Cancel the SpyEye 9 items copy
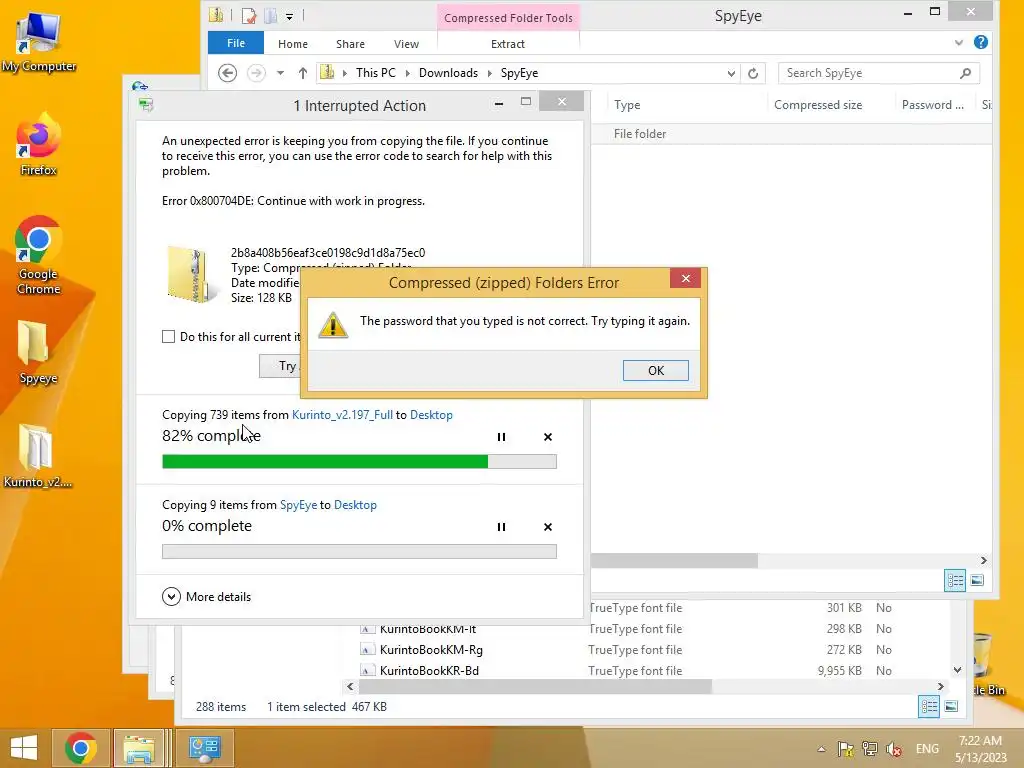The image size is (1024, 768). 548,527
